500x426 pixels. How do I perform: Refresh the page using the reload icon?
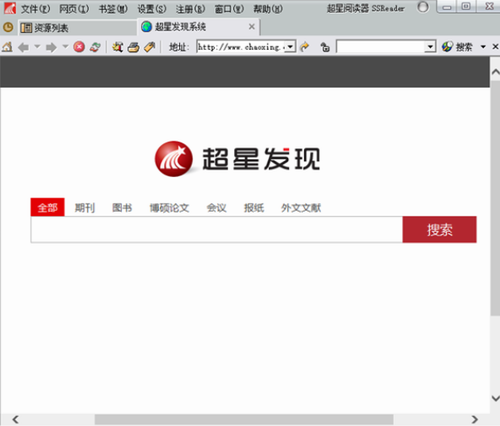(x=95, y=47)
